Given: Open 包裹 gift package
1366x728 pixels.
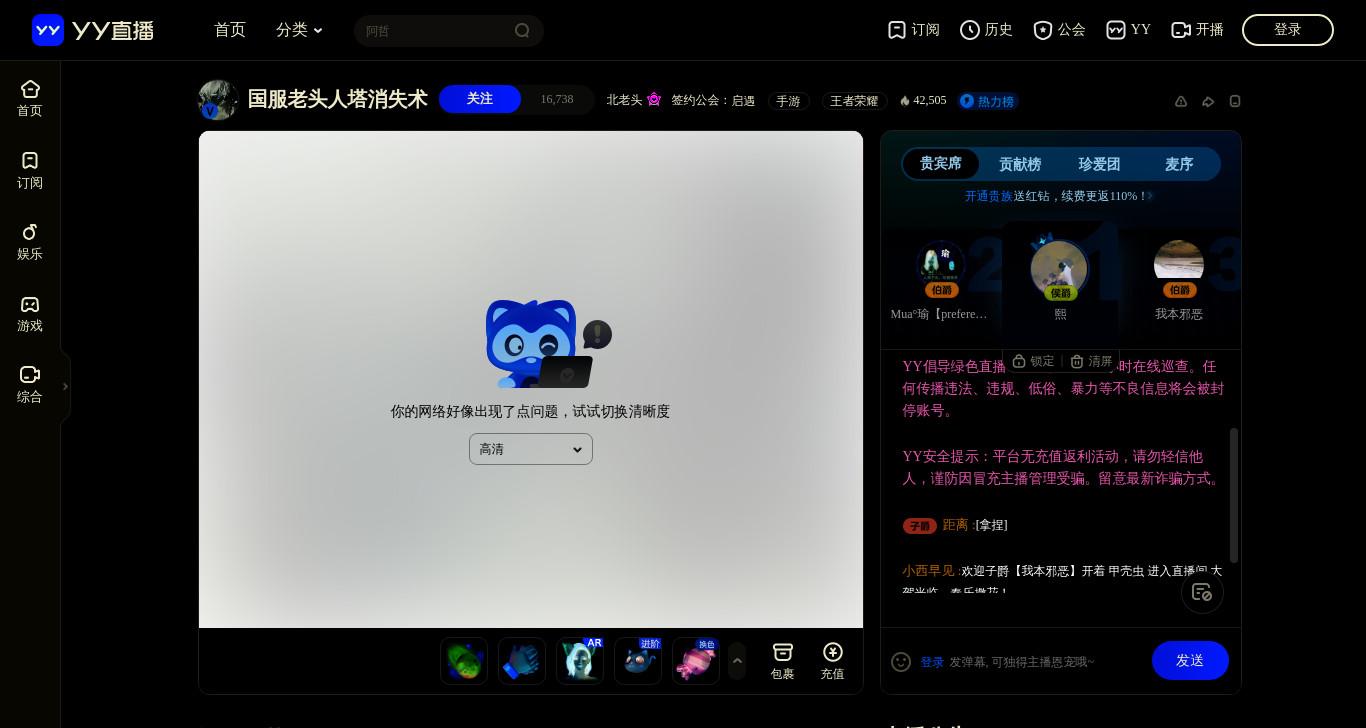Looking at the screenshot, I should click(x=782, y=661).
